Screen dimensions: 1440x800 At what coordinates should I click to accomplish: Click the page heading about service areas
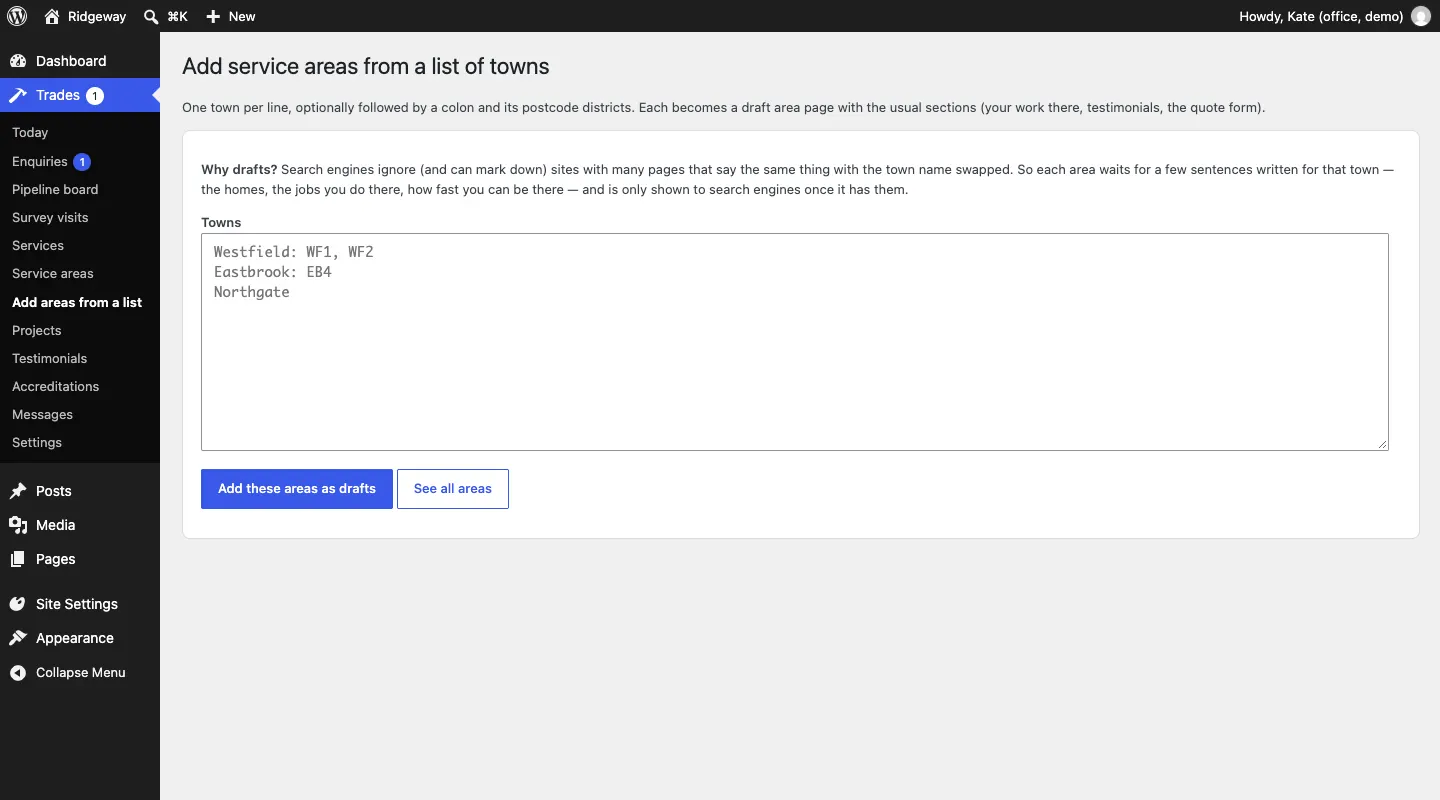click(x=366, y=67)
